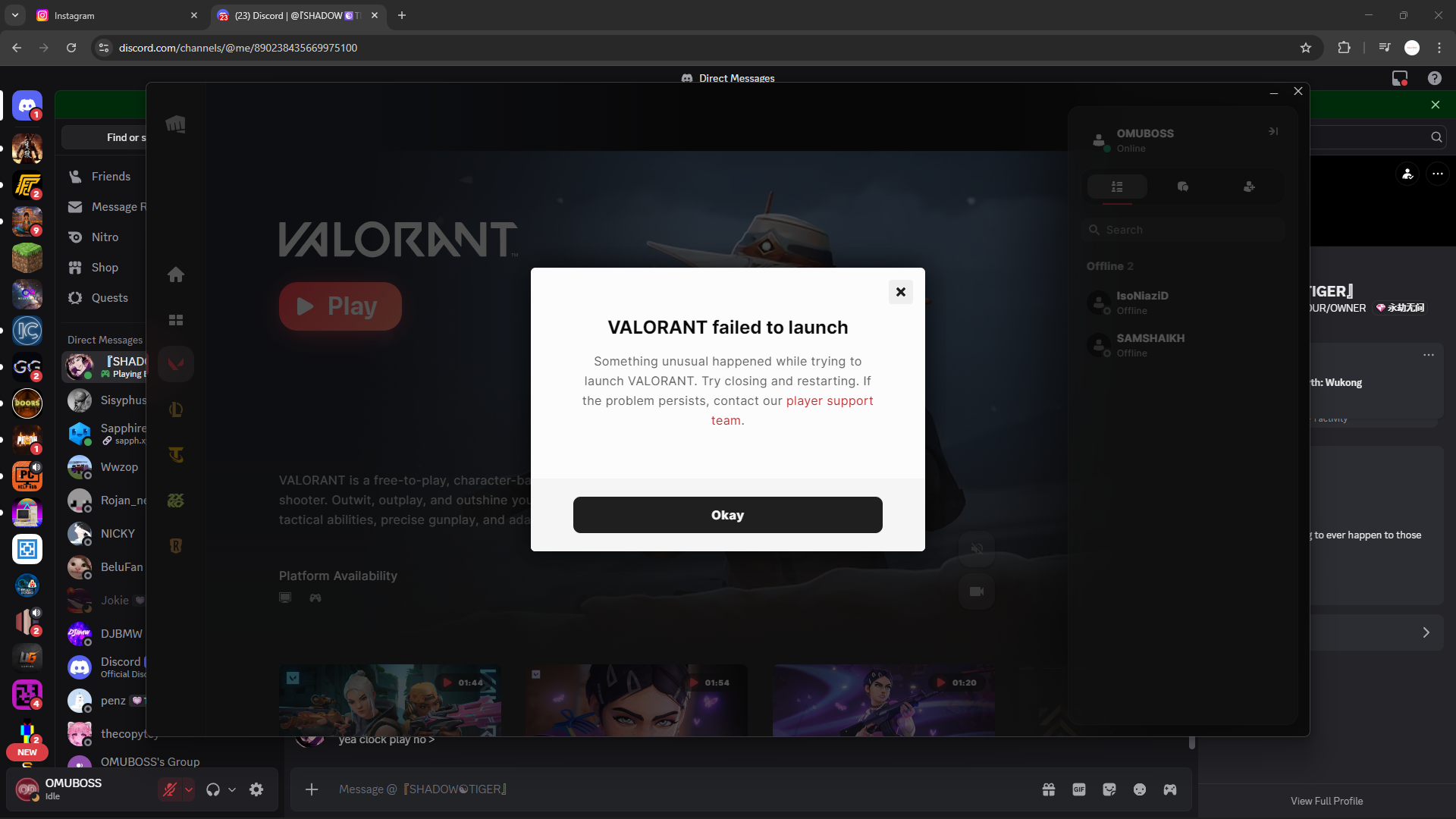Toggle headphone deafen in user panel

coord(213,789)
